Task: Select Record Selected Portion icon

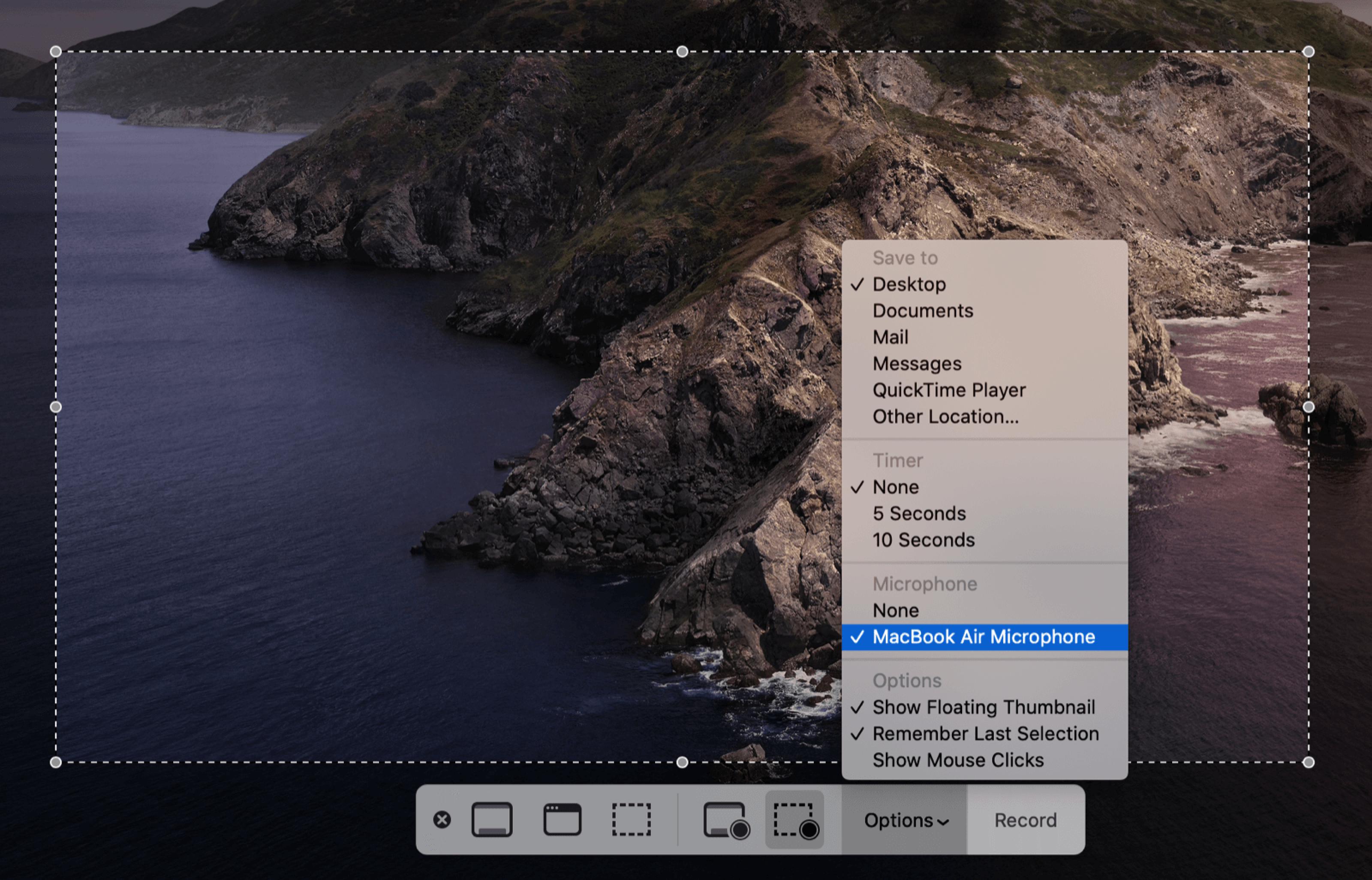Action: click(x=794, y=820)
